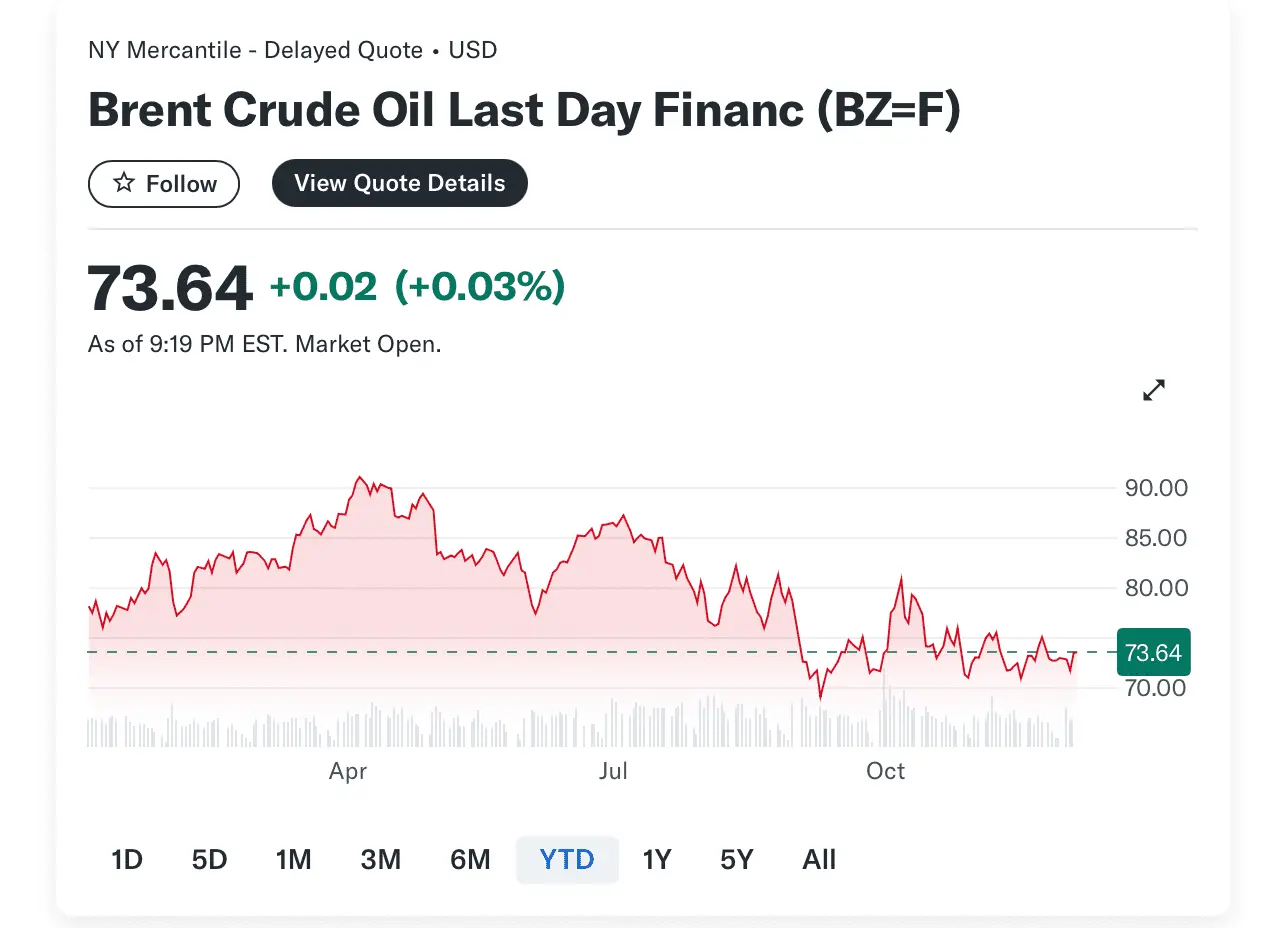
Task: Click the expand chart fullscreen icon
Action: click(x=1154, y=390)
